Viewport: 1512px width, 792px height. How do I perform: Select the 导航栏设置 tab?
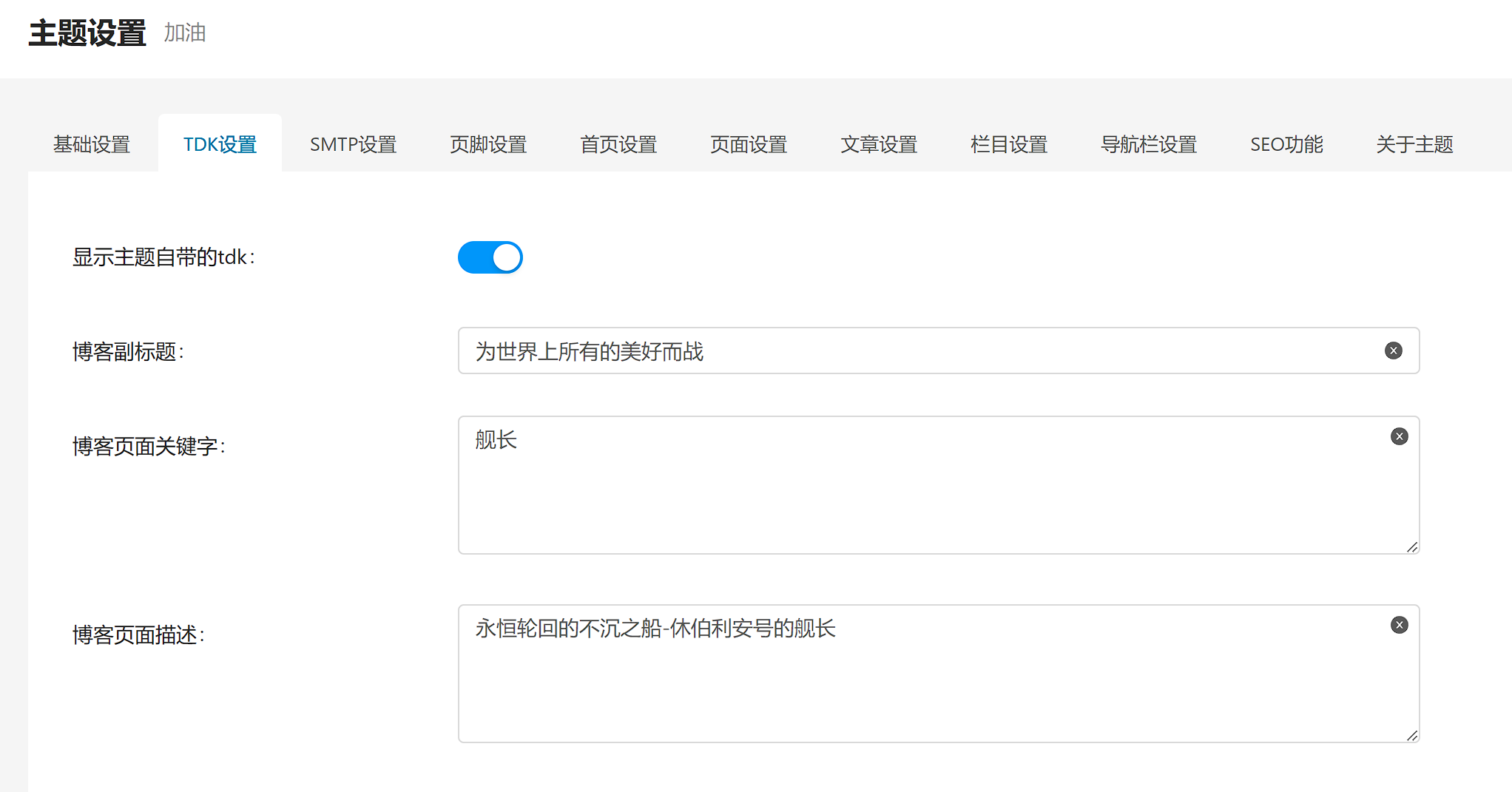pyautogui.click(x=1149, y=144)
